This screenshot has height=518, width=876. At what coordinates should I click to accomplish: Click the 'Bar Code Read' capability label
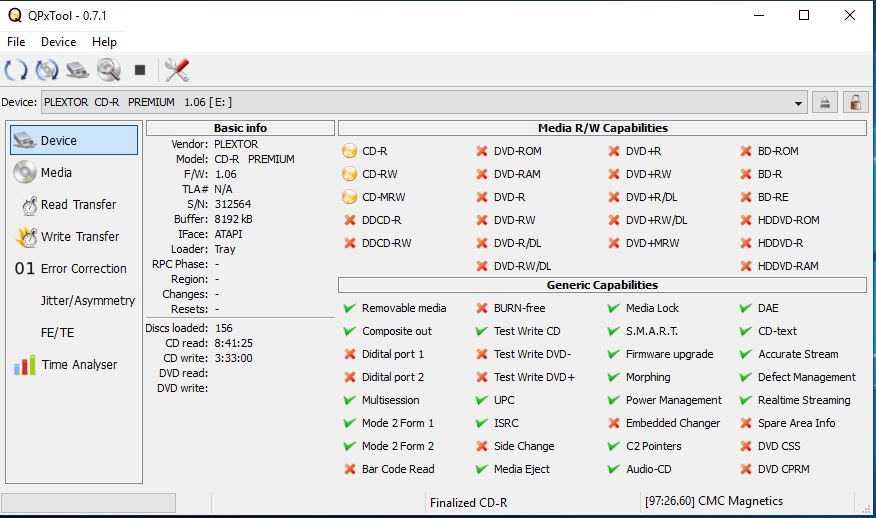398,469
